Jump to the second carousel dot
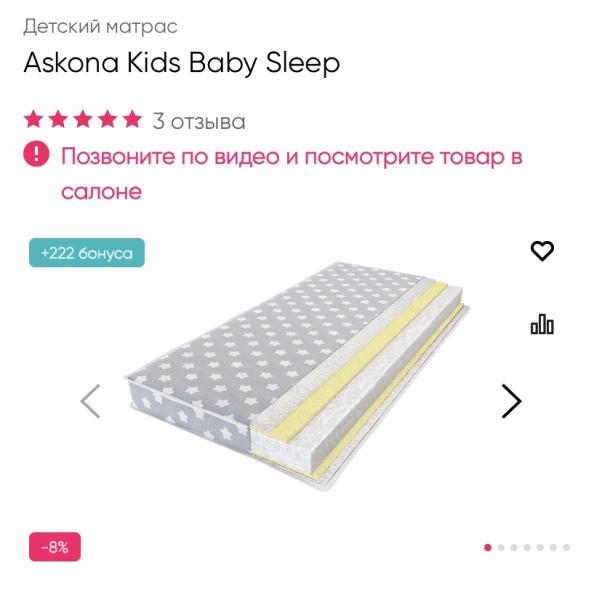The width and height of the screenshot is (601, 600). click(501, 547)
